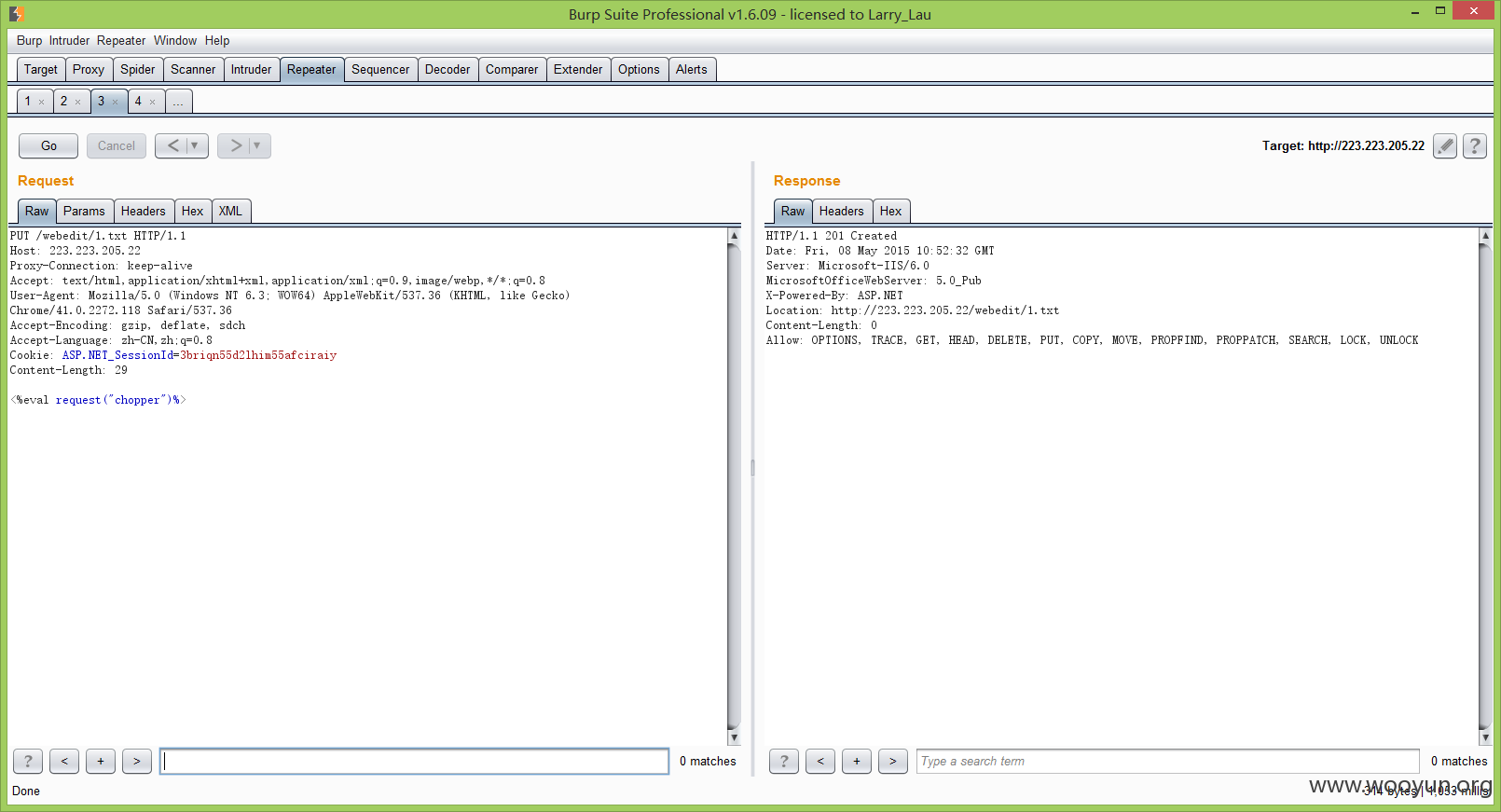The image size is (1501, 812).
Task: Click Burp Suite application icon in title bar
Action: [16, 14]
